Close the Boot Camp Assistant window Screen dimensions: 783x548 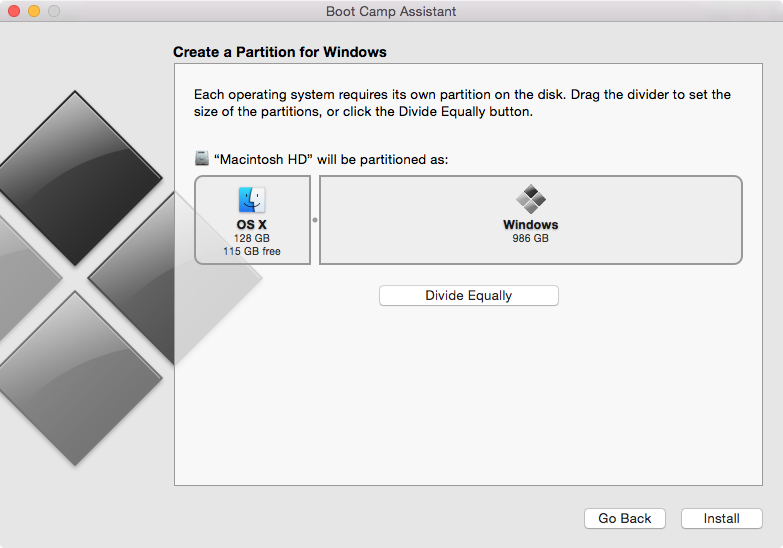[14, 11]
